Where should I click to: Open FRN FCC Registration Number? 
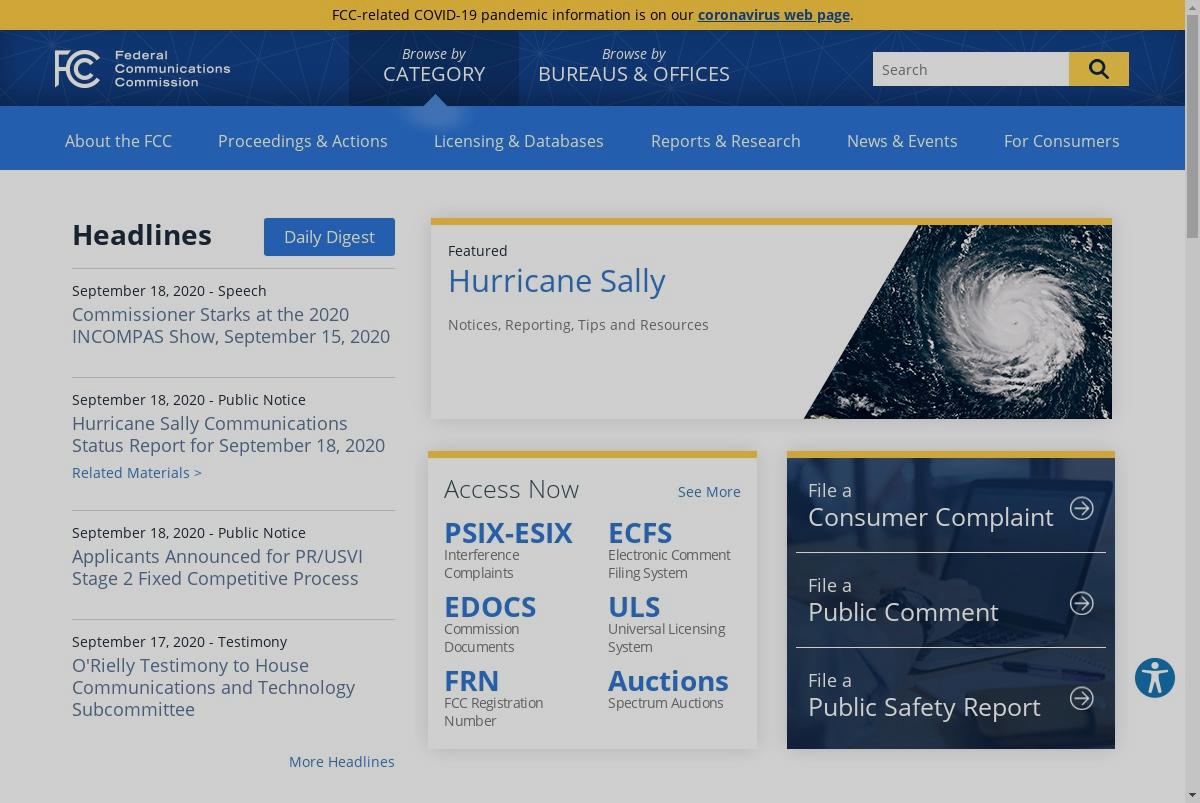click(x=494, y=697)
